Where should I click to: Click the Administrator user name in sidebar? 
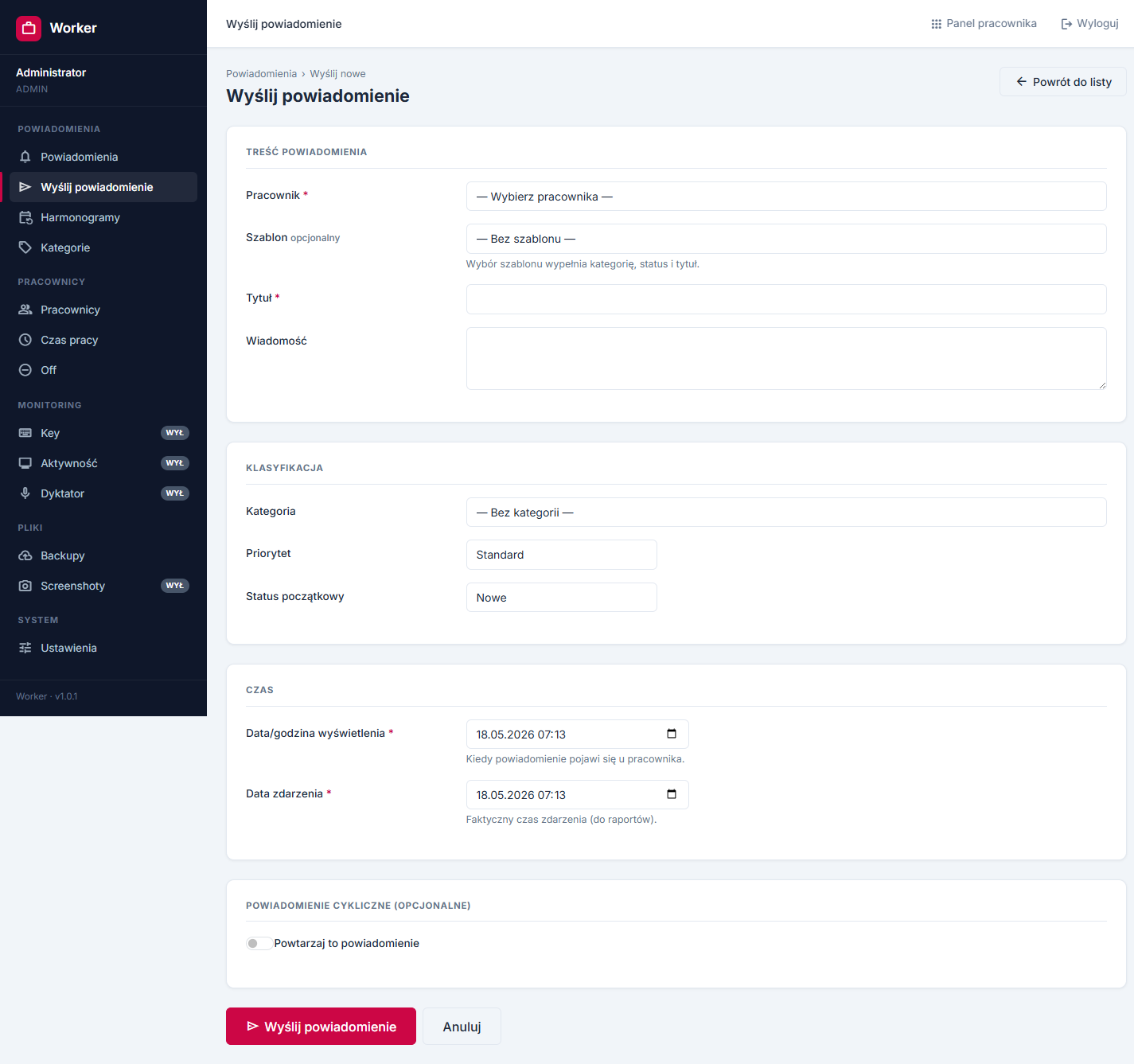[51, 72]
